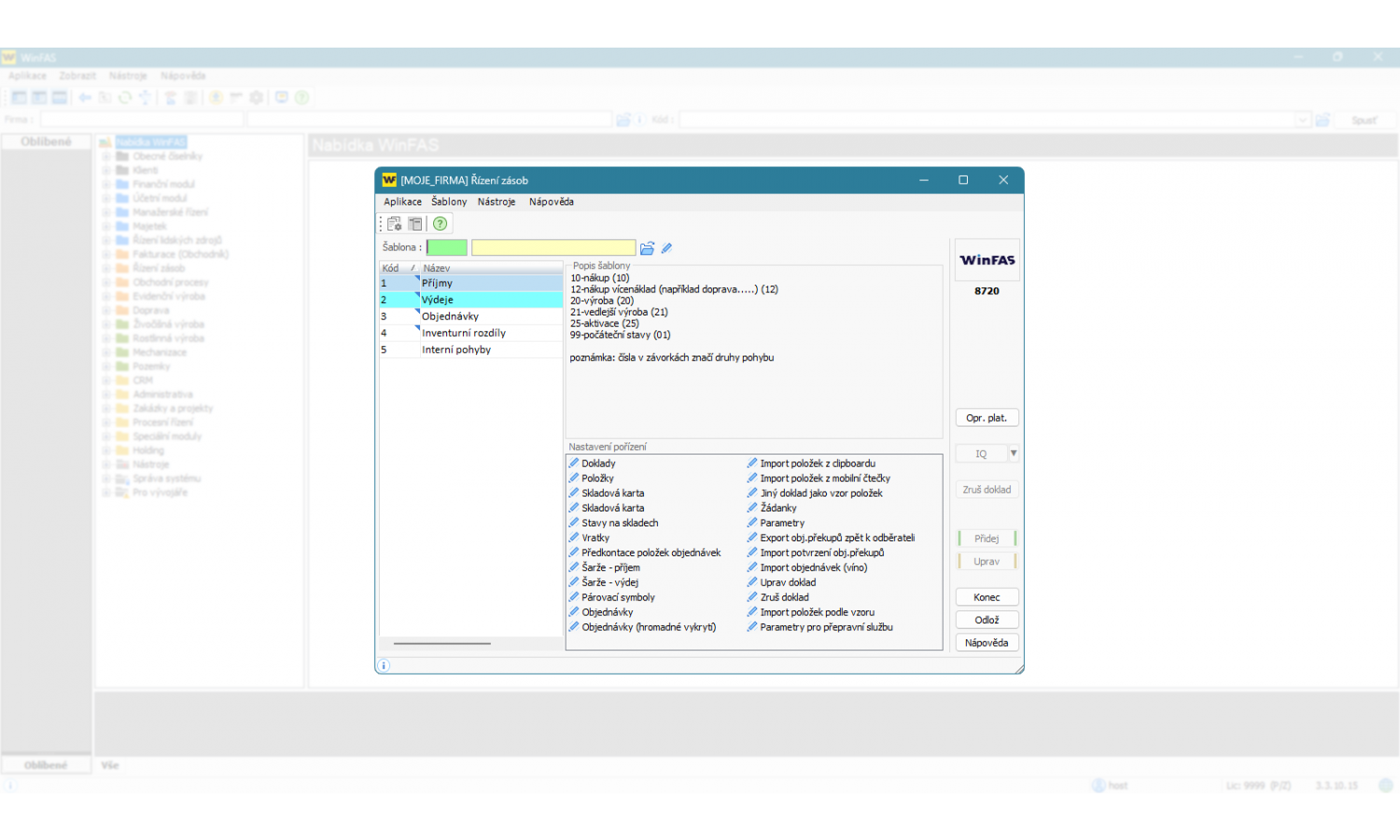
Task: Open the Šablony menu
Action: [449, 202]
